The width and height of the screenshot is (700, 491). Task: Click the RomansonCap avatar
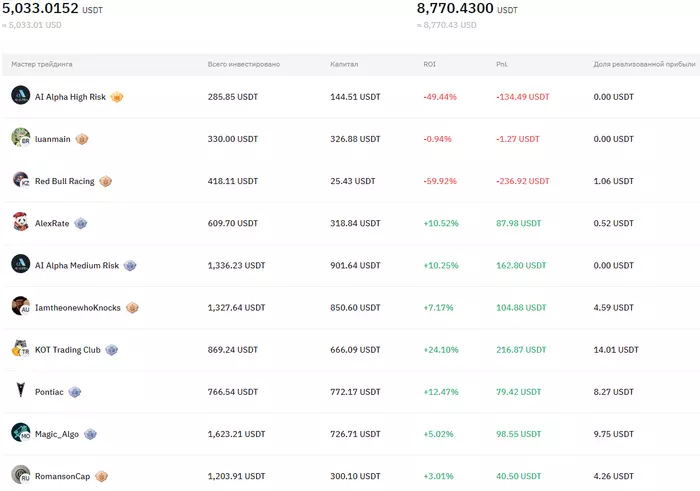tap(21, 475)
